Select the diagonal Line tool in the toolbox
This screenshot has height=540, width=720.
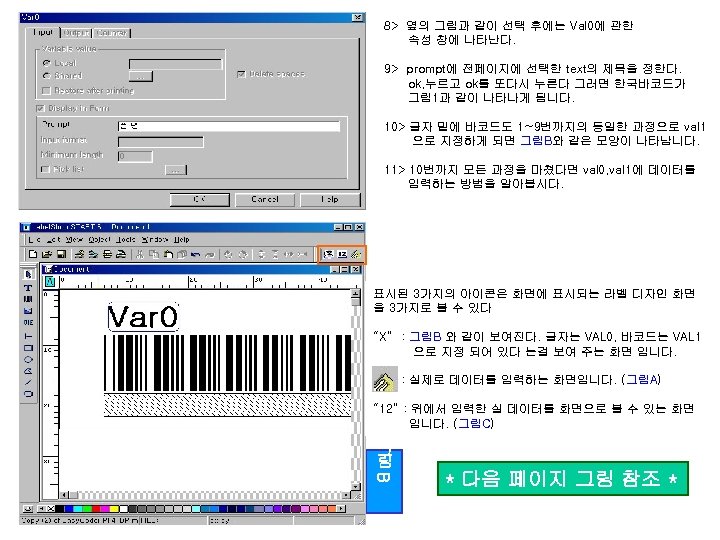coord(28,382)
